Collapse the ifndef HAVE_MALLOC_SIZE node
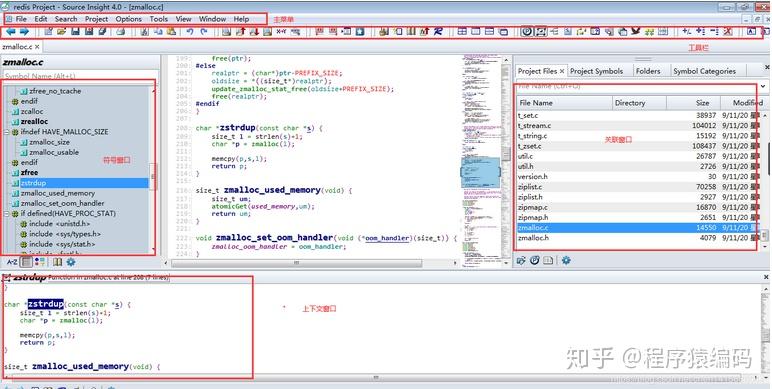This screenshot has height=389, width=772. [6, 132]
